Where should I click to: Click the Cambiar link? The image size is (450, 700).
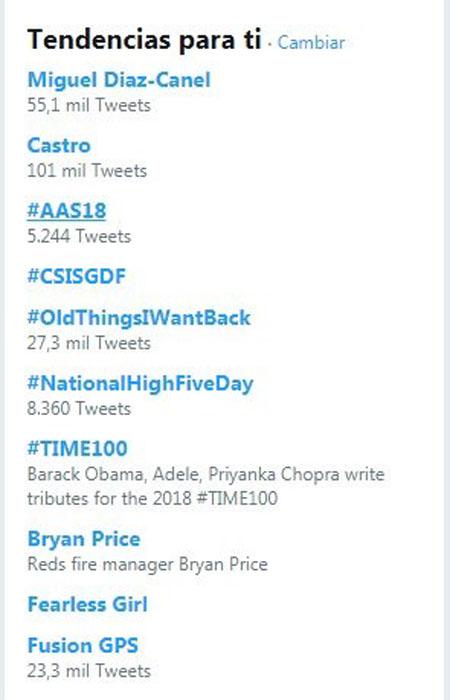311,43
